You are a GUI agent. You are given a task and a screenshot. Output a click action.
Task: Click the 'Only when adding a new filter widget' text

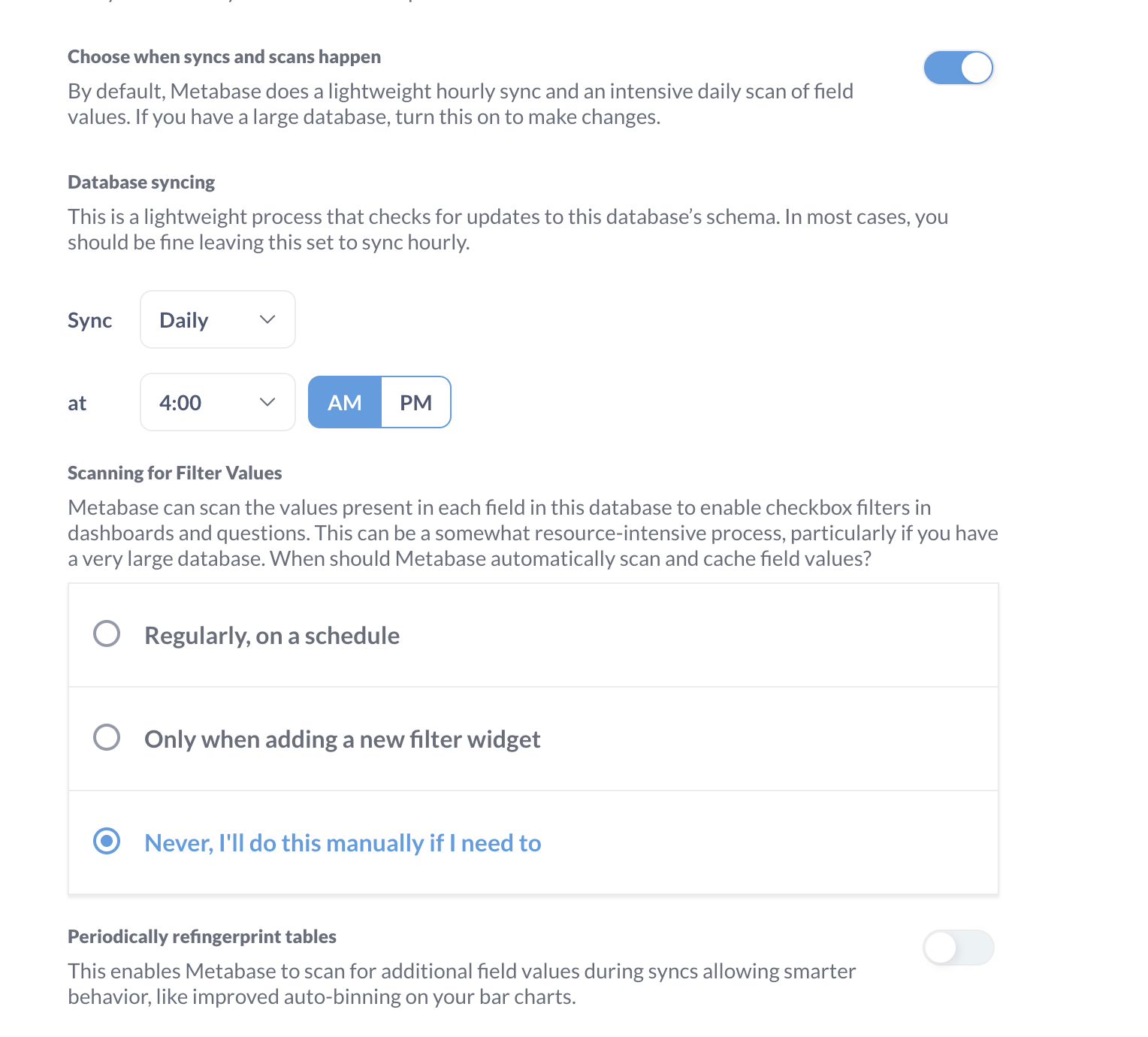click(x=343, y=739)
